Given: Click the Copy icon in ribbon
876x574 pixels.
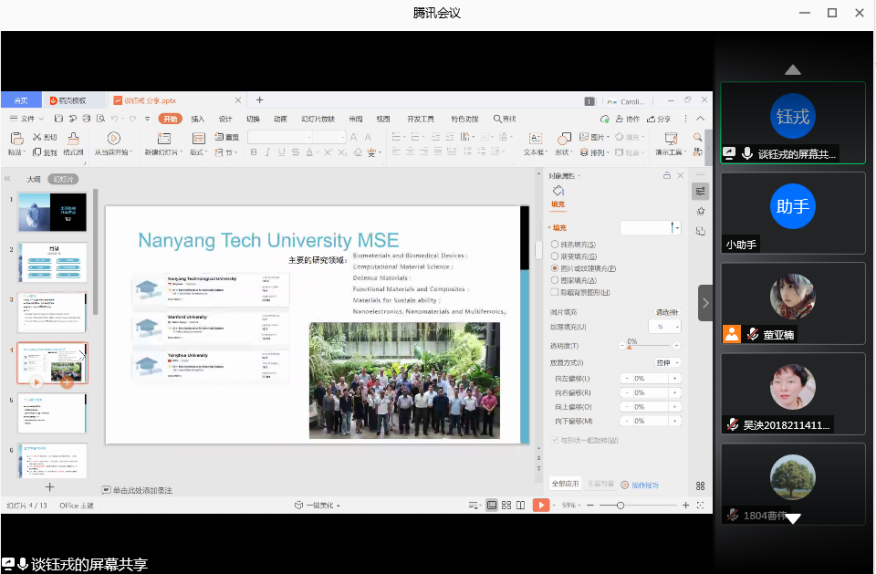Looking at the screenshot, I should point(37,152).
